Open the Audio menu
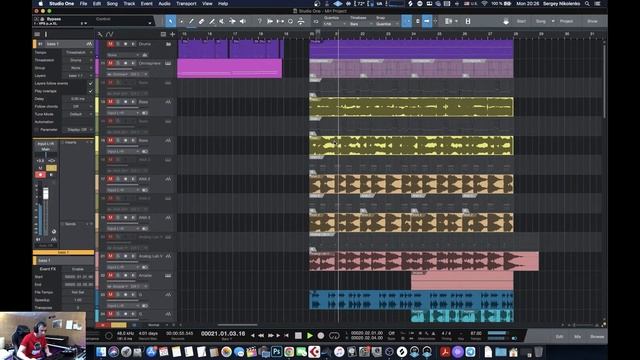 (x=164, y=4)
